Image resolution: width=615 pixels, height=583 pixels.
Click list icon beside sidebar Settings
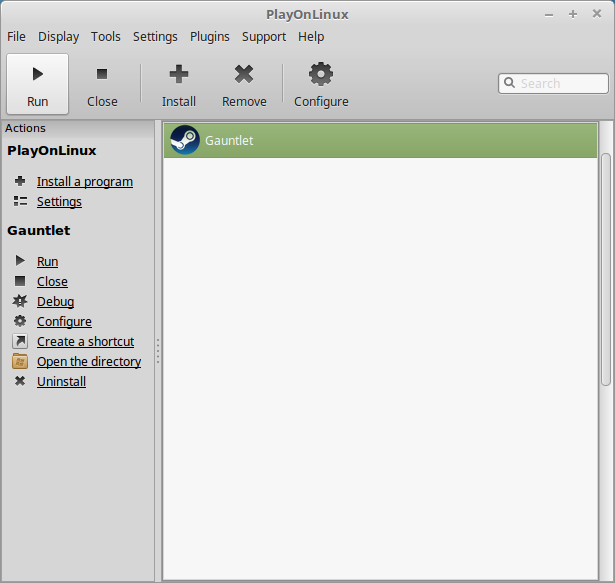point(20,201)
